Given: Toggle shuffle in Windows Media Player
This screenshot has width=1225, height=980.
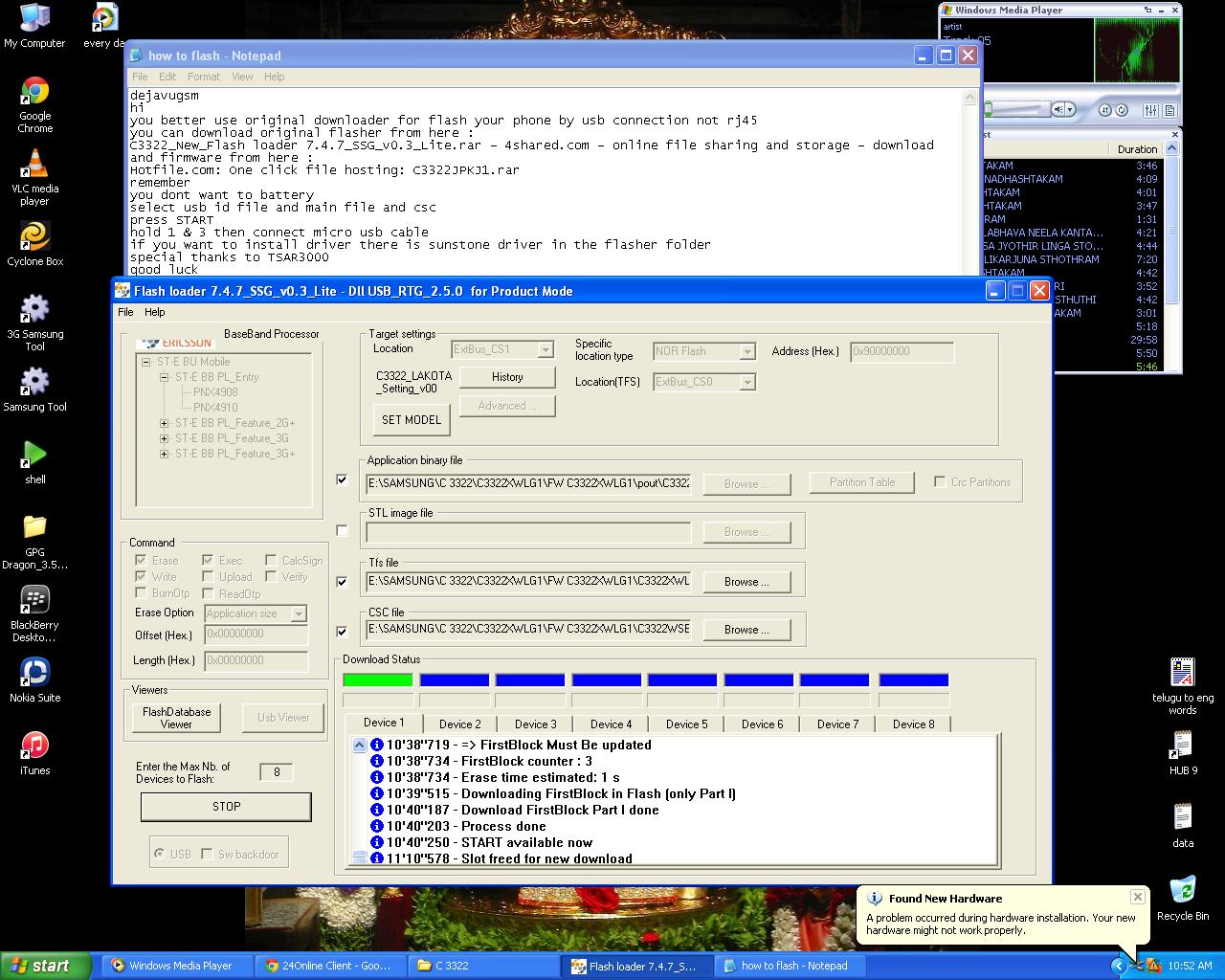Looking at the screenshot, I should pyautogui.click(x=1105, y=110).
